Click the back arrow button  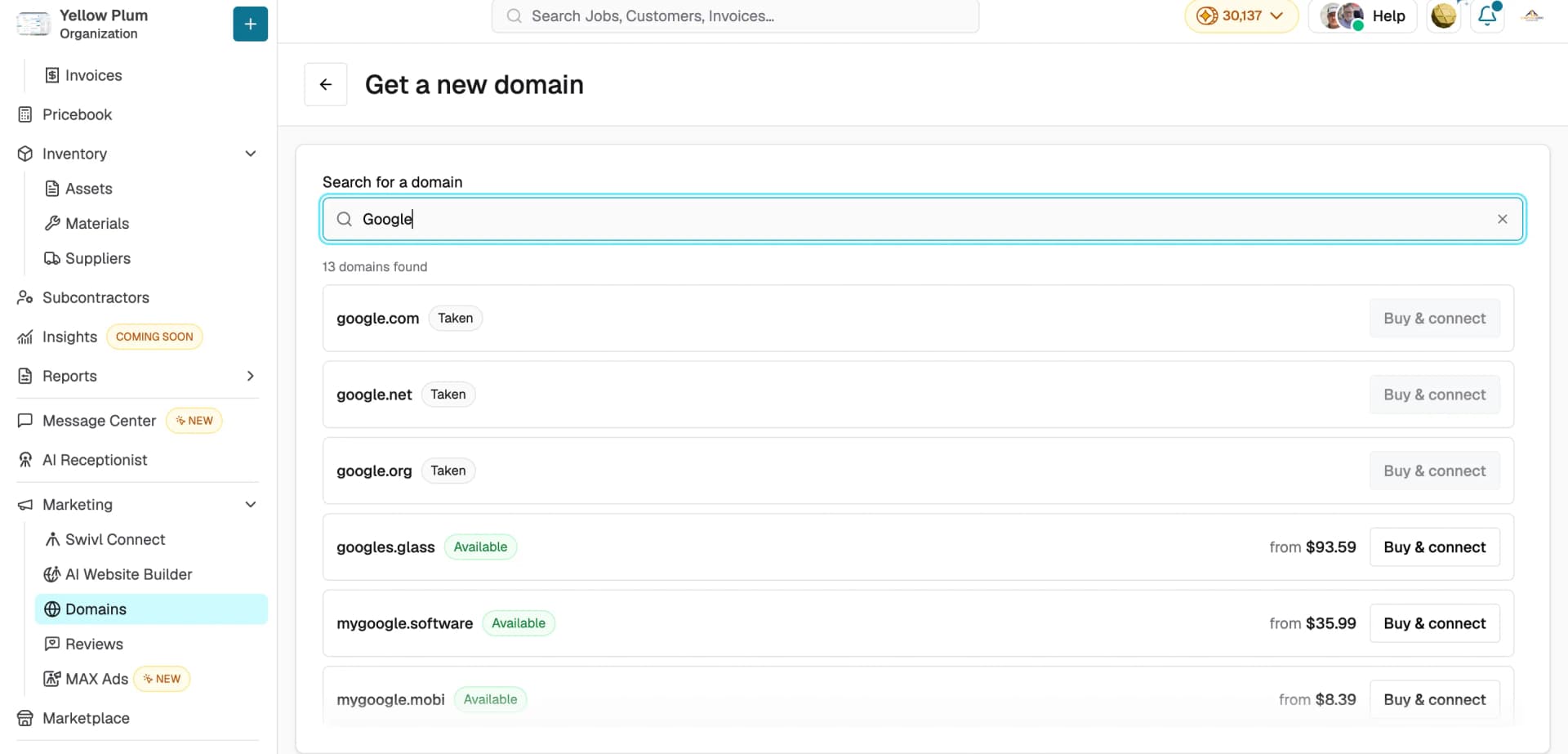(x=326, y=84)
